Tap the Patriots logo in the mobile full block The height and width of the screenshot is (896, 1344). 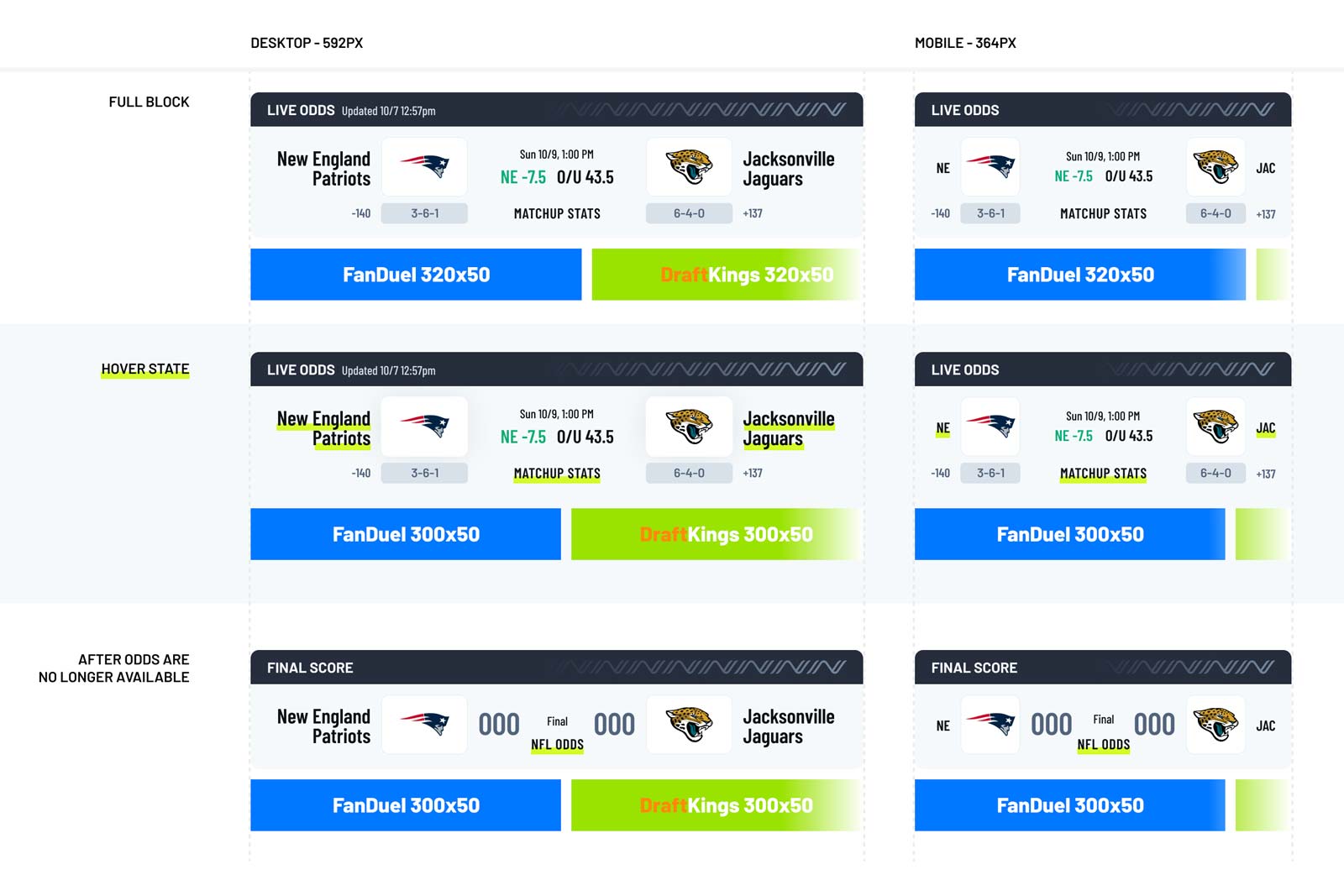click(x=990, y=166)
